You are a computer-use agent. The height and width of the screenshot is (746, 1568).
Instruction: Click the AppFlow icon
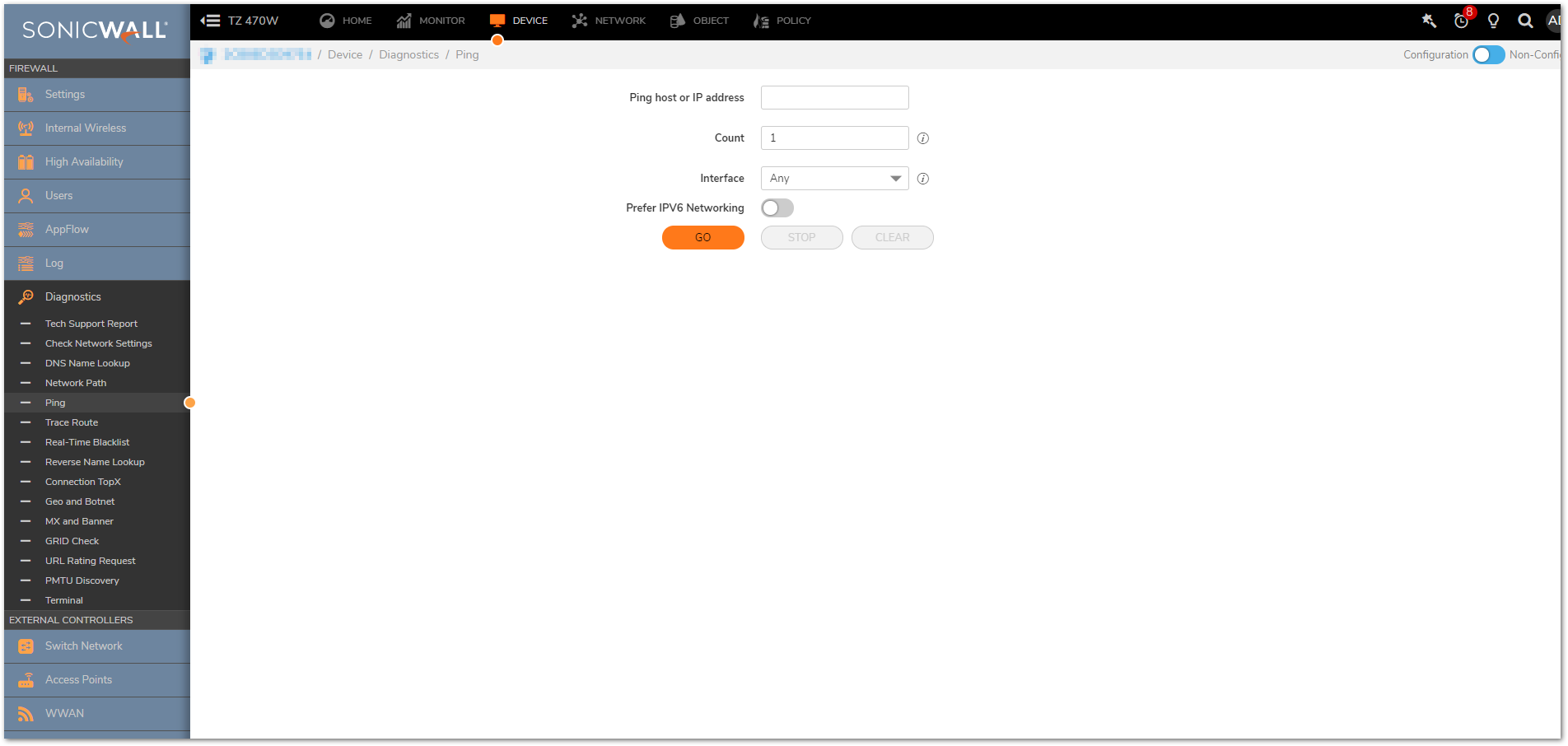coord(26,230)
